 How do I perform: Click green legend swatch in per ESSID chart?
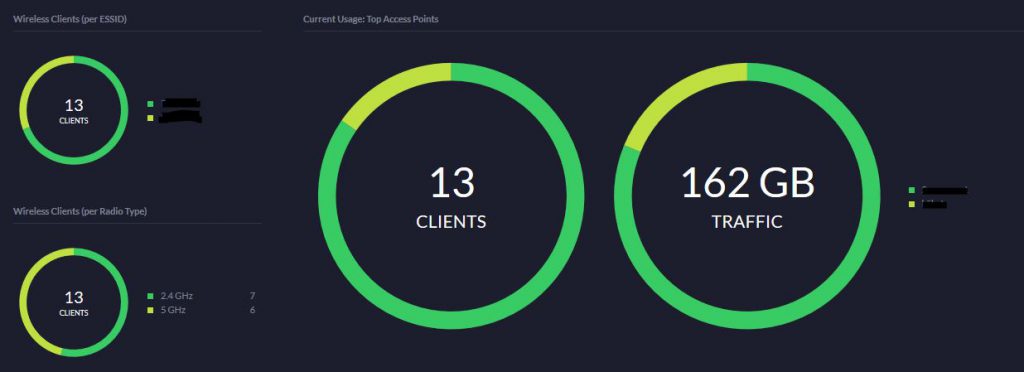[150, 104]
